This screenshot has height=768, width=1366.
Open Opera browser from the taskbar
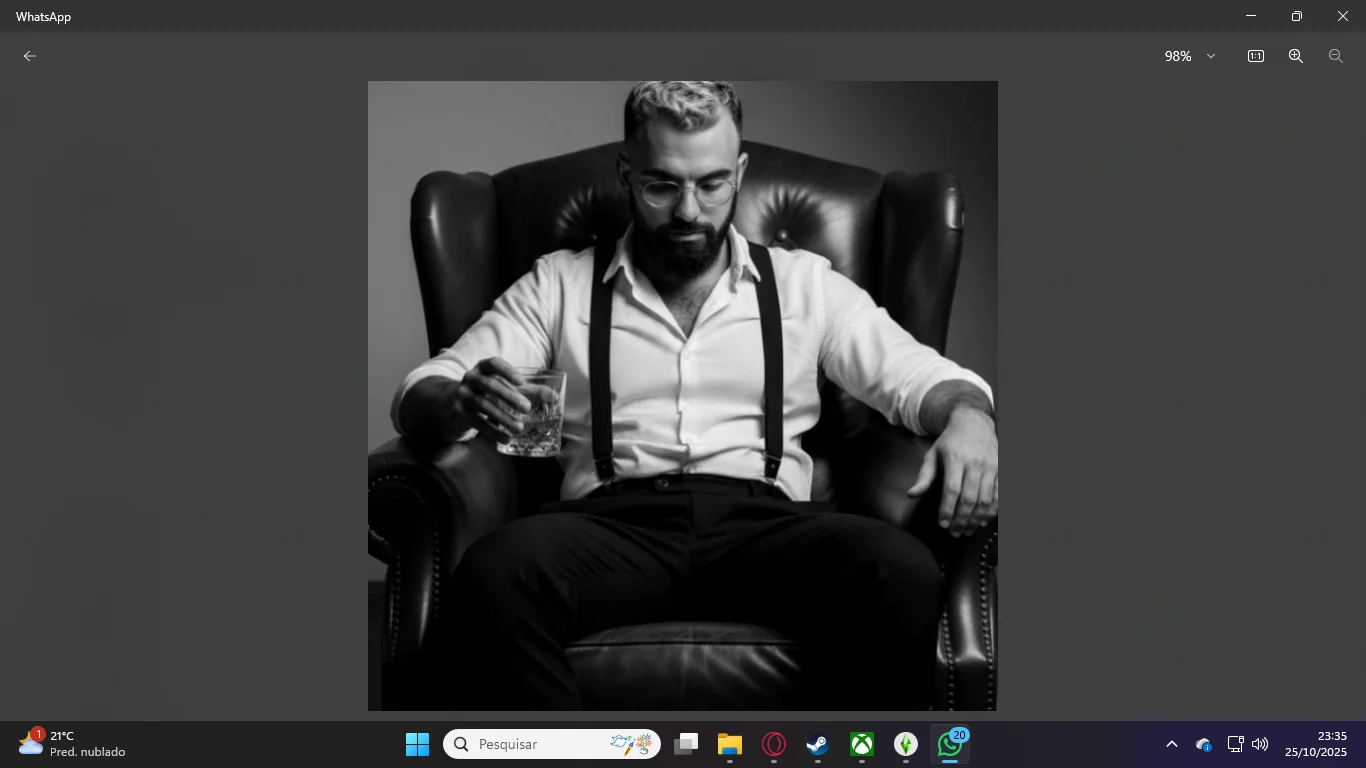click(x=773, y=744)
